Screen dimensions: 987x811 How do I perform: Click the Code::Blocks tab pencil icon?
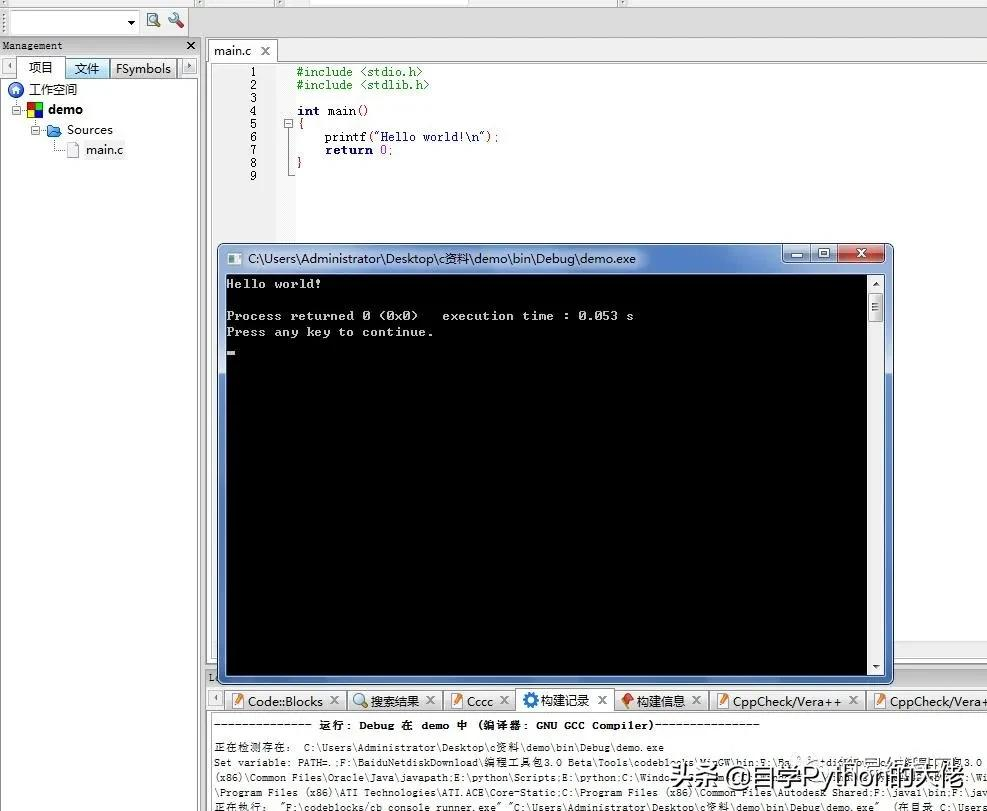point(238,700)
